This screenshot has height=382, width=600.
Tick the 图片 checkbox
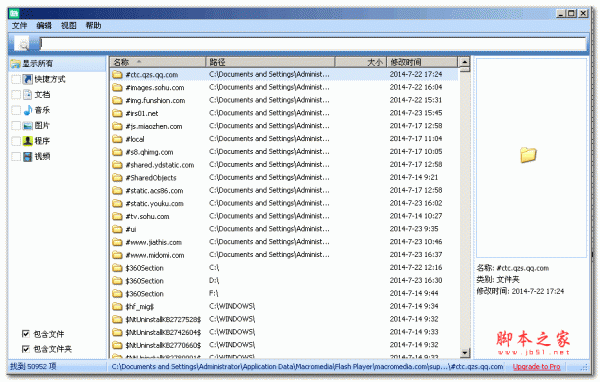16,126
